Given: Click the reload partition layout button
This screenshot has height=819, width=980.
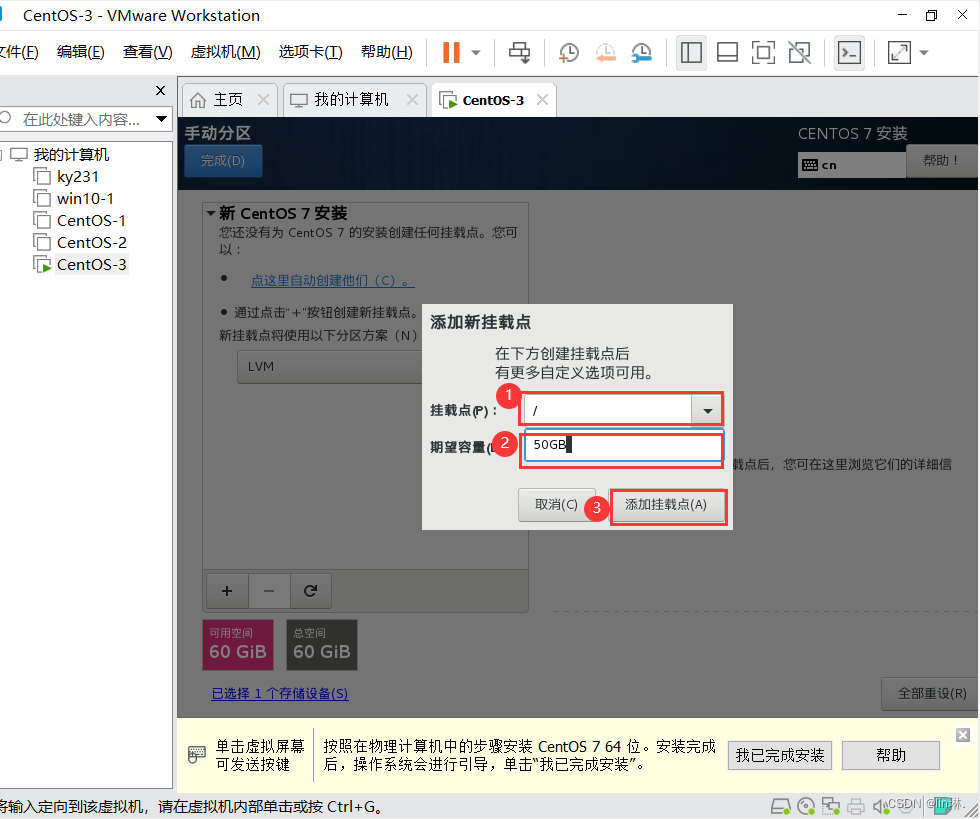Looking at the screenshot, I should pyautogui.click(x=311, y=591).
